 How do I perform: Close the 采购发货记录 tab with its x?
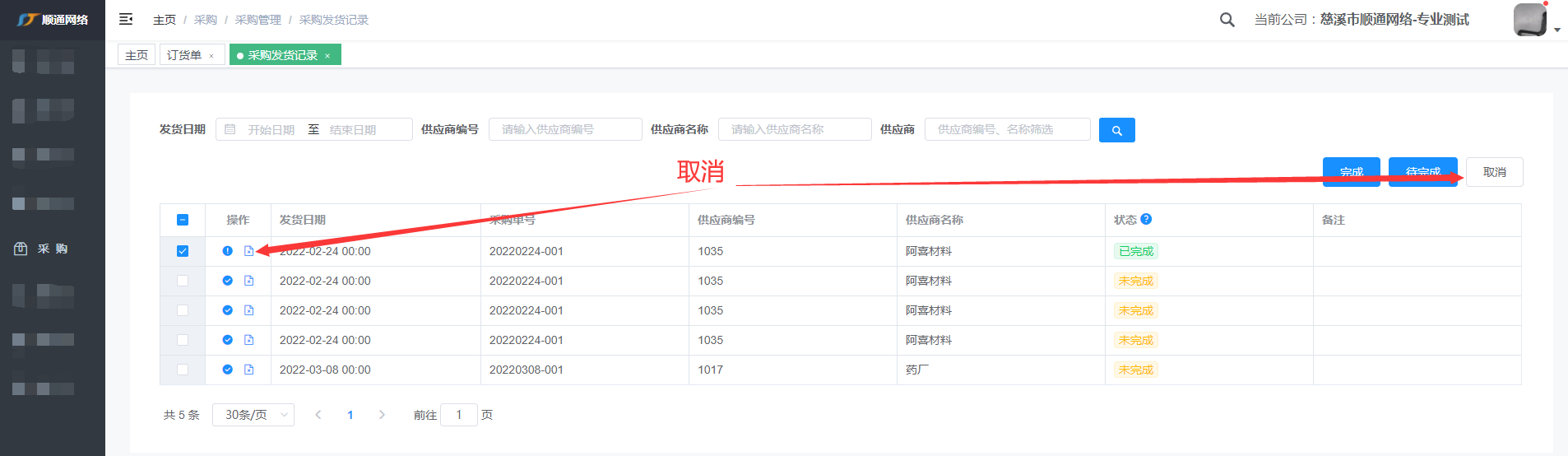327,56
